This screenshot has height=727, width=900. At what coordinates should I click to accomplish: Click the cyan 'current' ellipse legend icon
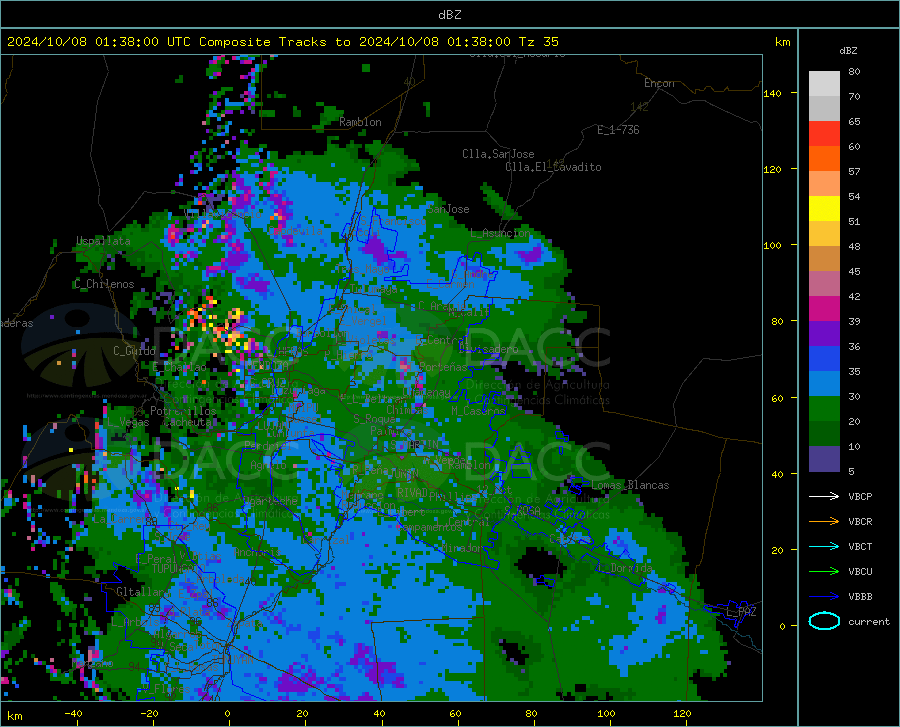(x=824, y=621)
